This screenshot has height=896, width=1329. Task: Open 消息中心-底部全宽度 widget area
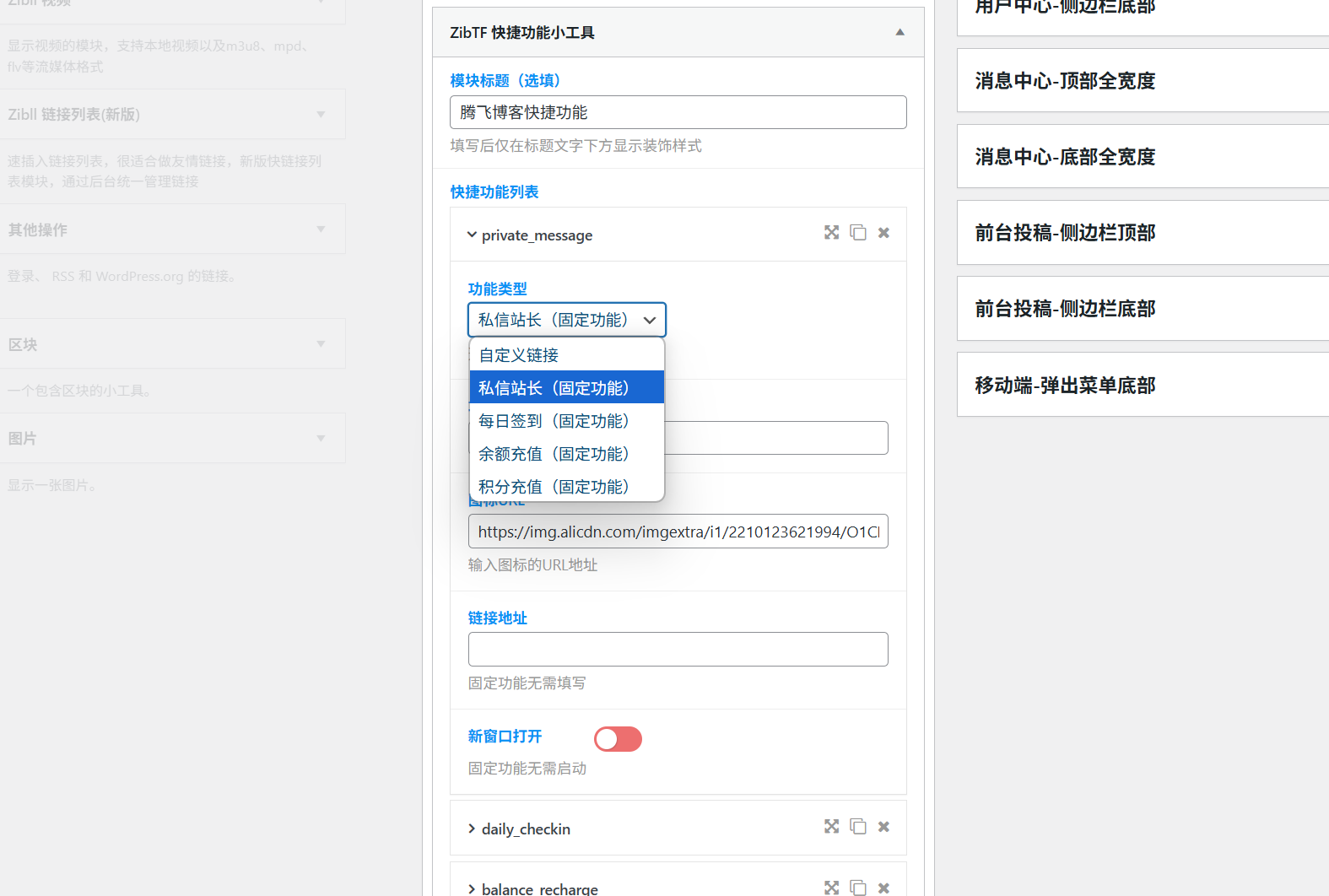[x=1143, y=156]
